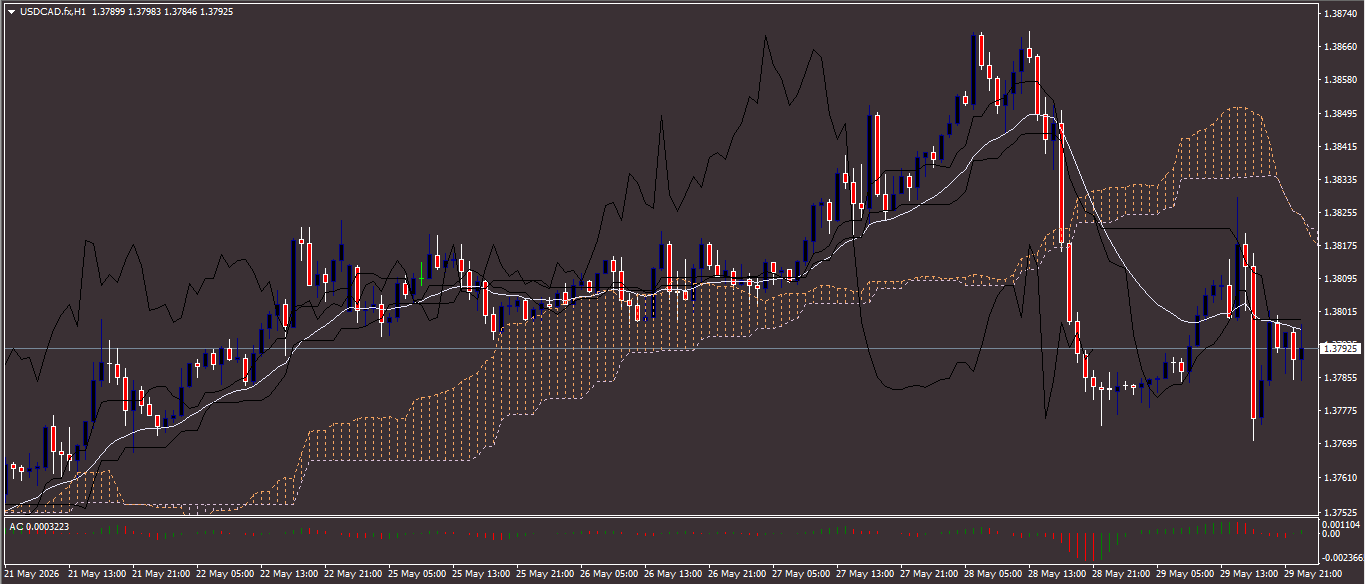
Task: Click the 22 May 21:00 time label
Action: pos(353,575)
